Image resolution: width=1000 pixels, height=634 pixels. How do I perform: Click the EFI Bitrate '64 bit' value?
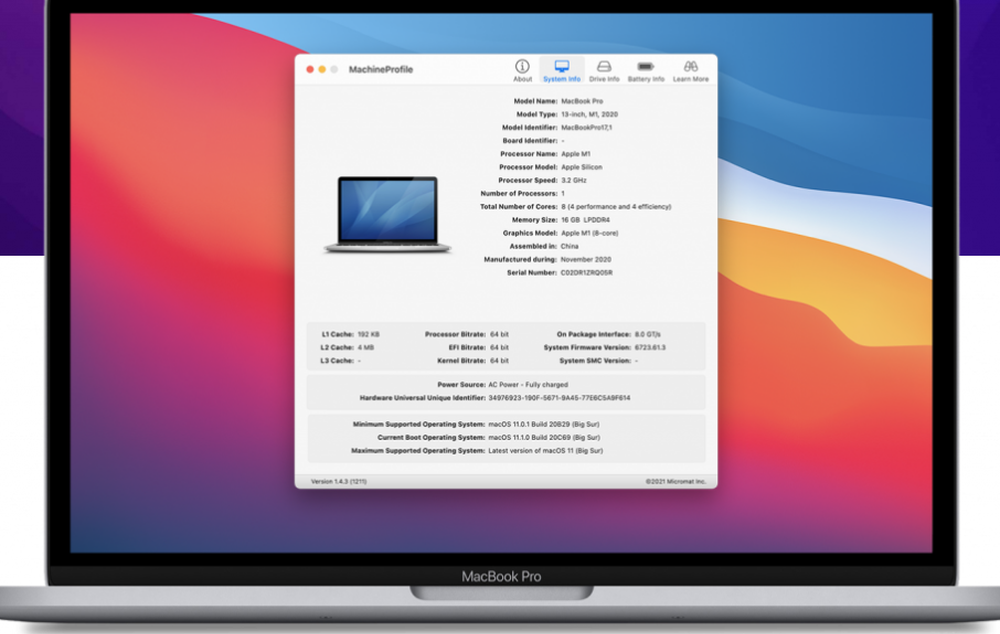499,348
